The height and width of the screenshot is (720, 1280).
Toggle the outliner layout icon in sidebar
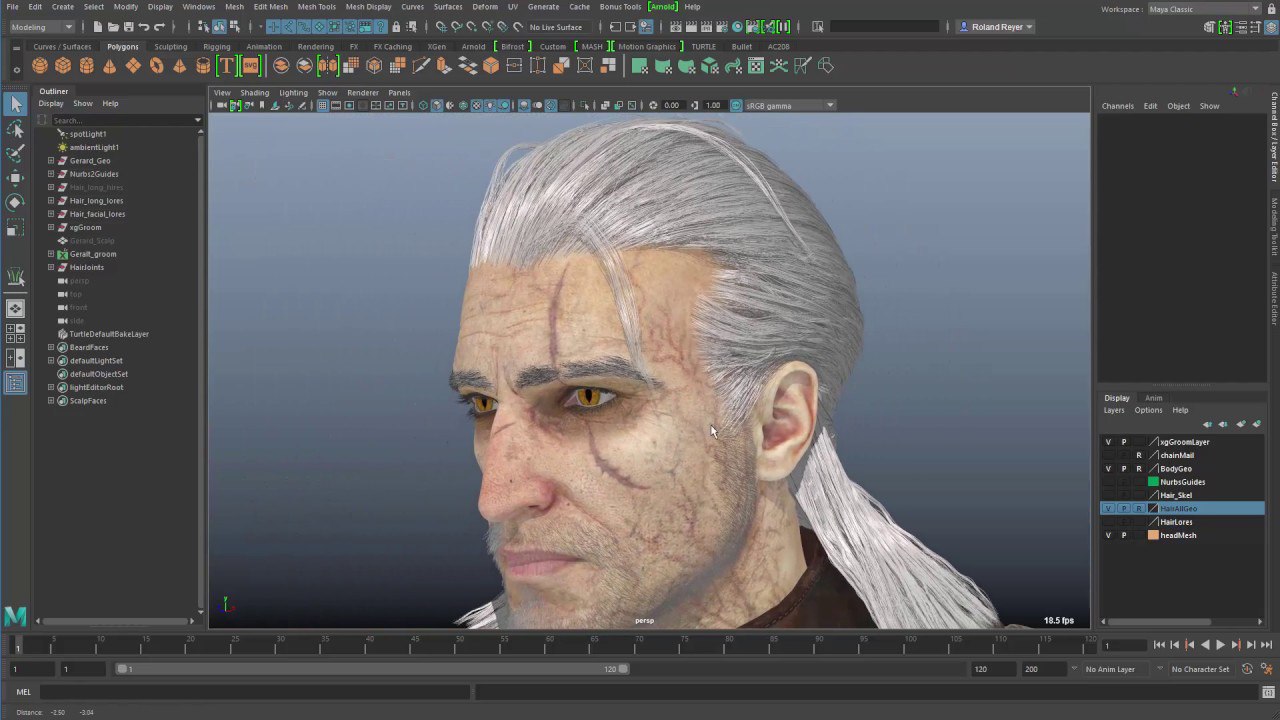point(15,383)
